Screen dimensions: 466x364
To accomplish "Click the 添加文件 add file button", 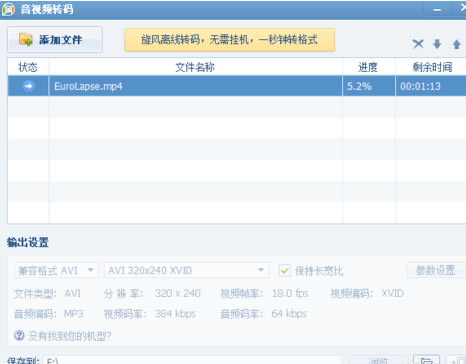I will pyautogui.click(x=55, y=40).
